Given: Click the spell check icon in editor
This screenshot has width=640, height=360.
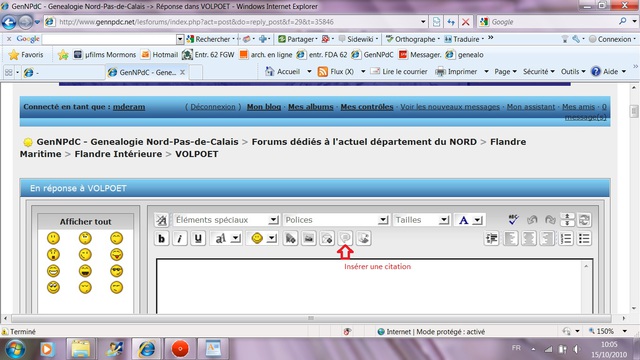Looking at the screenshot, I should pyautogui.click(x=513, y=220).
